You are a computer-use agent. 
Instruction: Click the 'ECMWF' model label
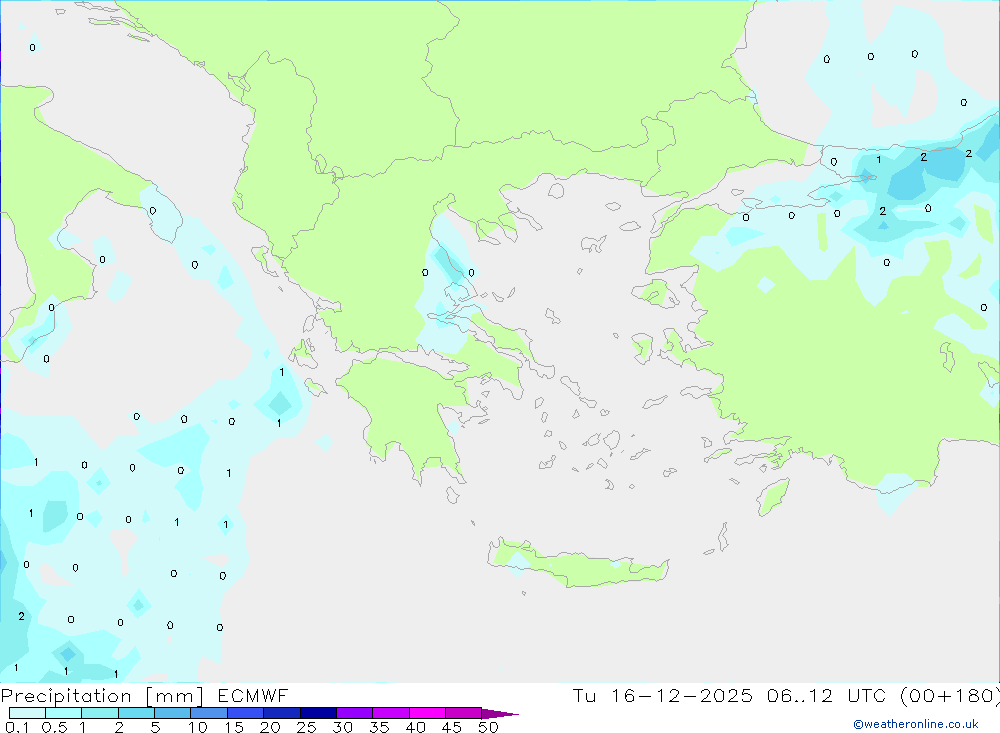253,696
